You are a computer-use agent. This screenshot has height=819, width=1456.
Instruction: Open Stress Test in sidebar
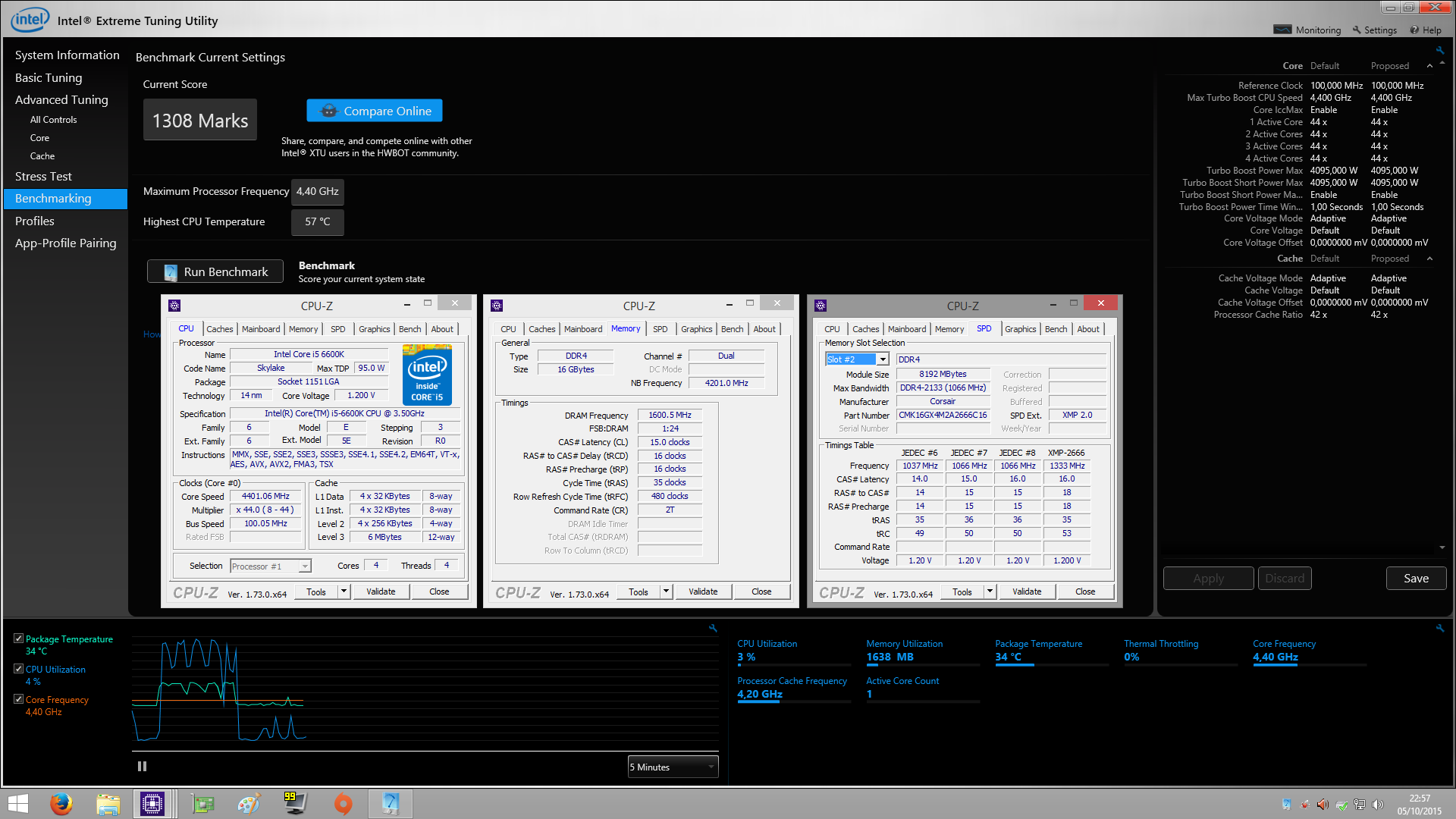pyautogui.click(x=43, y=177)
